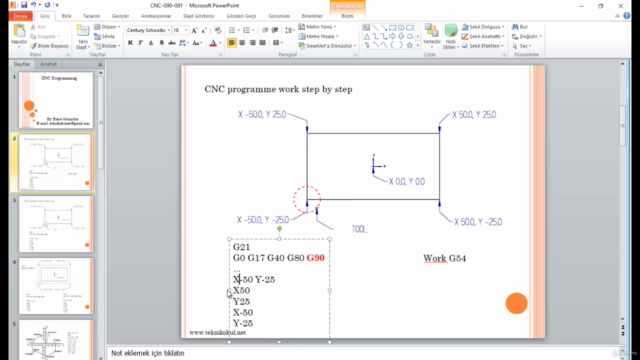Click the line spacing icon

coord(289,30)
